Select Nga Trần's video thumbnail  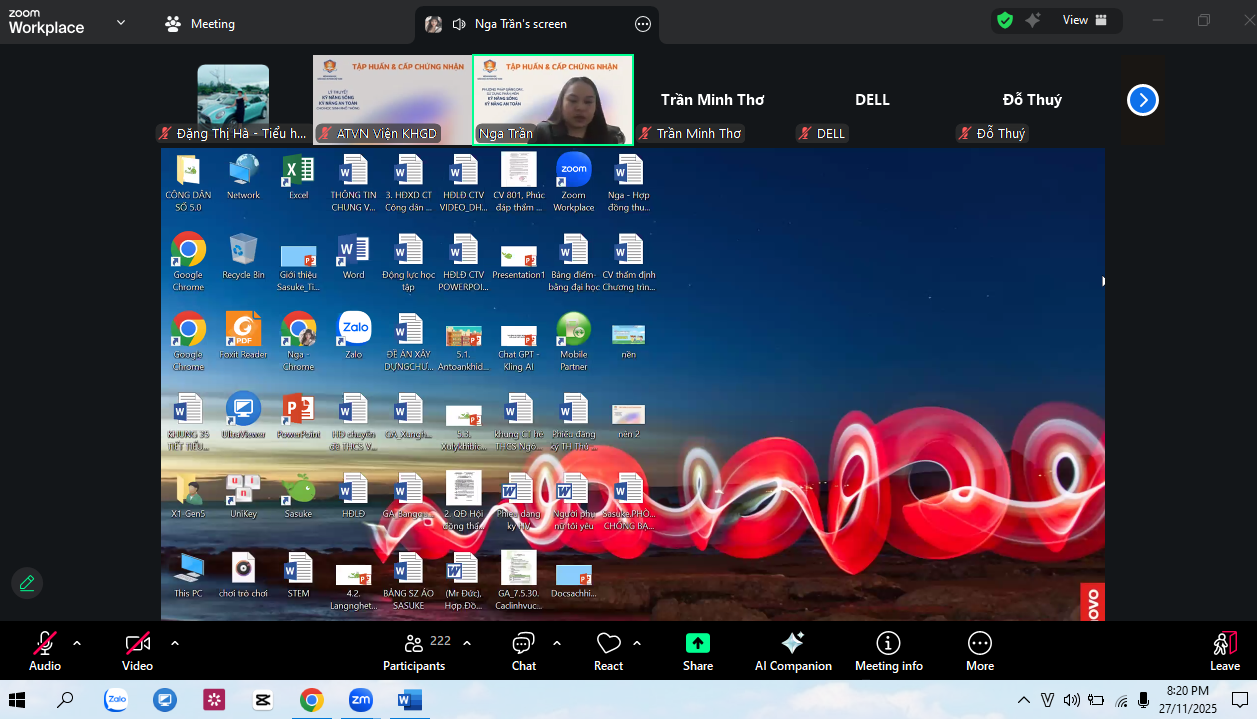[552, 99]
